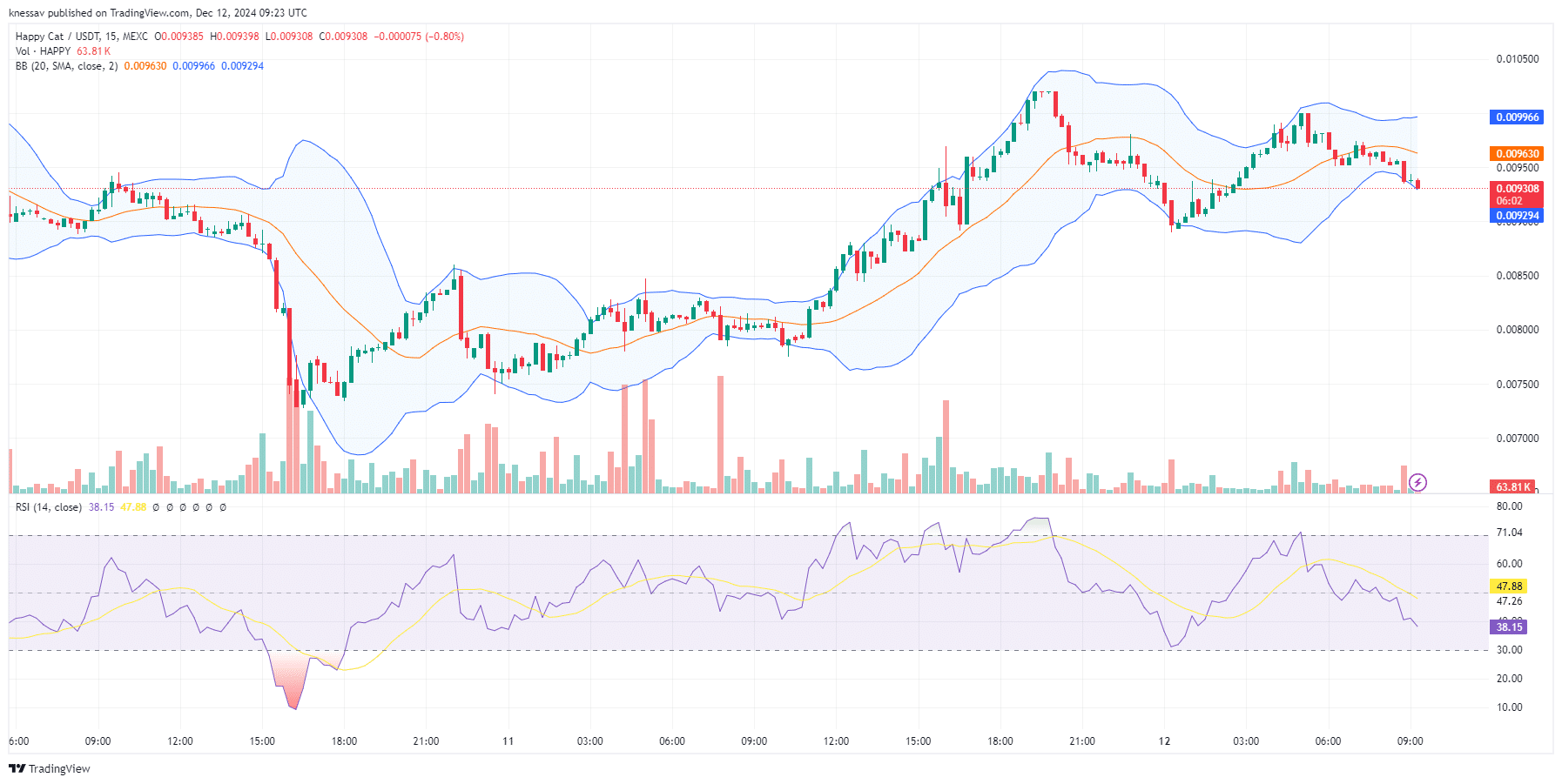Click the 20.00 RSI axis label
The height and width of the screenshot is (784, 1562).
pyautogui.click(x=1509, y=679)
